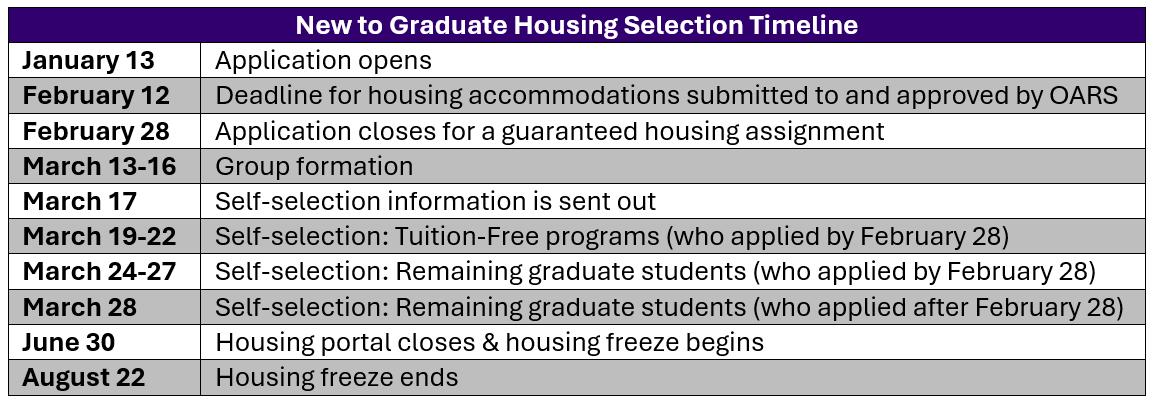Select the March 17 date cell
Image resolution: width=1155 pixels, height=405 pixels.
coord(105,202)
